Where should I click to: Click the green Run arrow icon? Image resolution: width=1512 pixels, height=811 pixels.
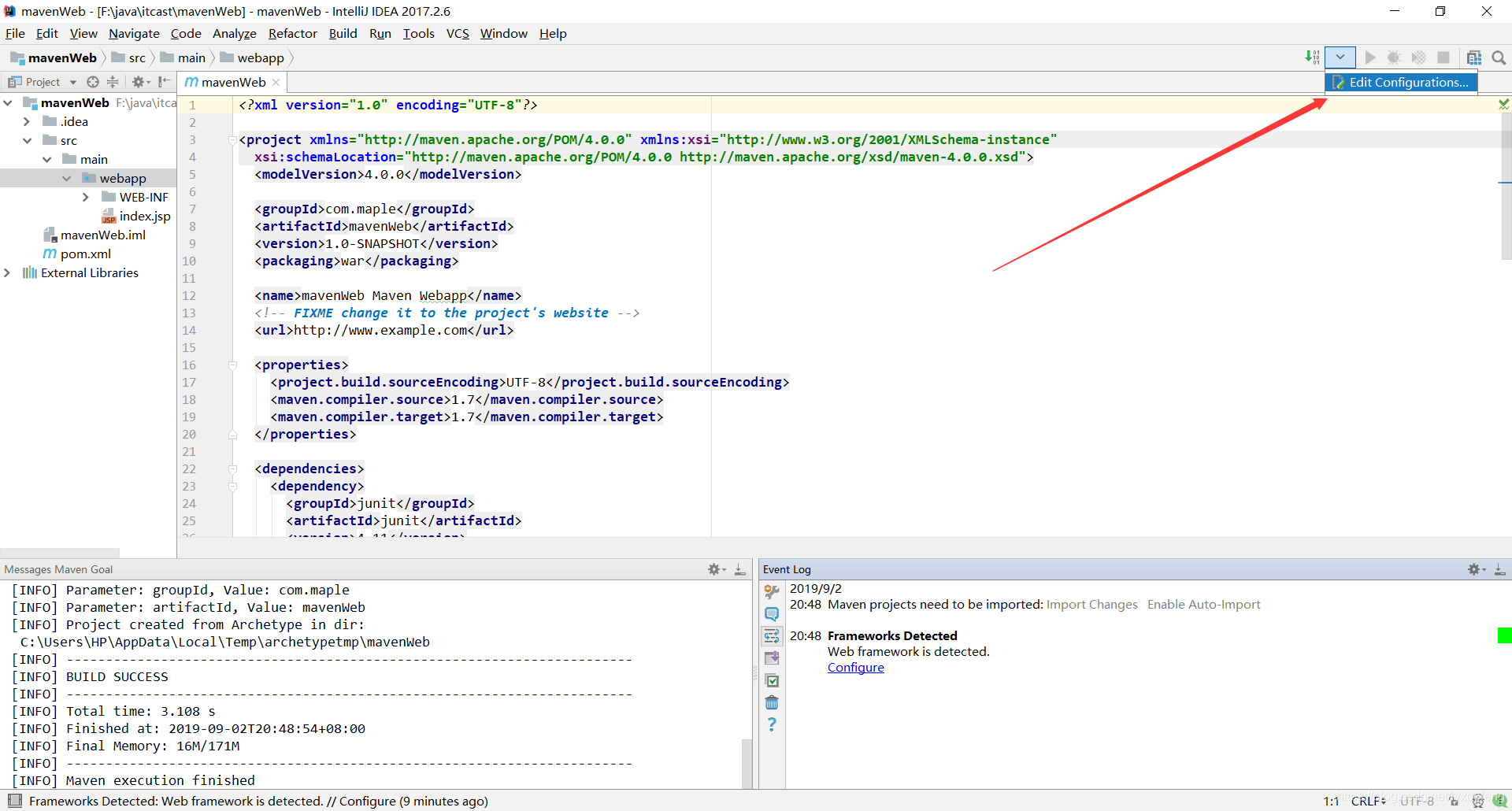point(1370,57)
